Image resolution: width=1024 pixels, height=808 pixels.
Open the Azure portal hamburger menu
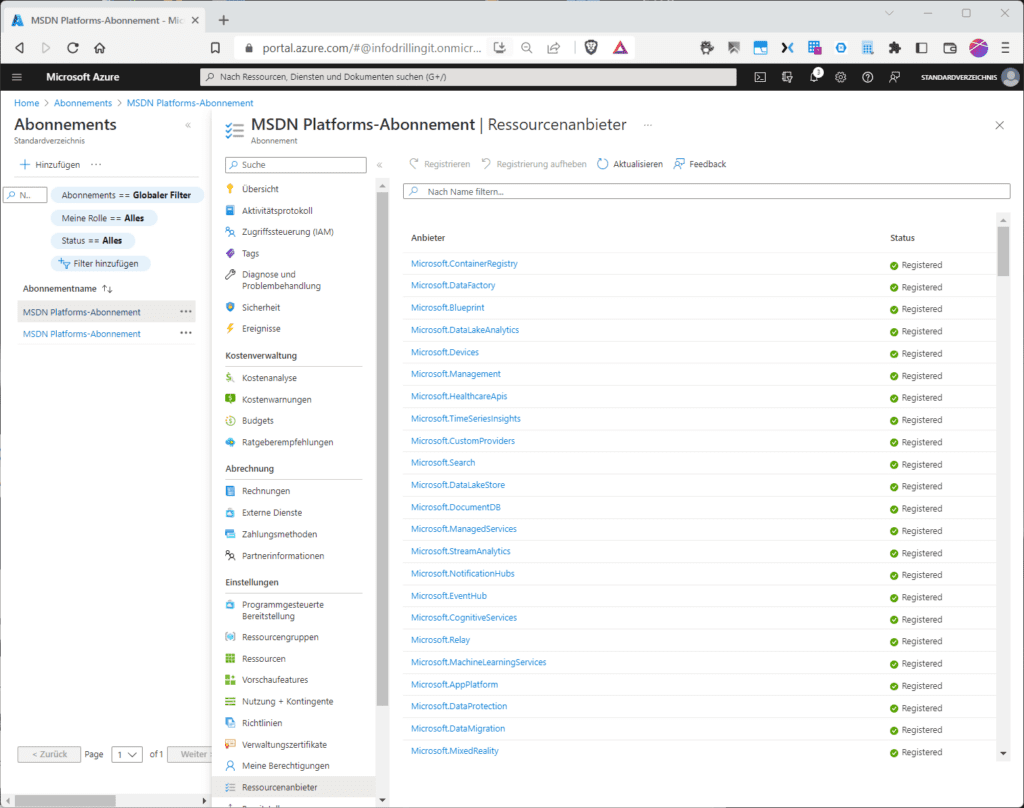pos(17,77)
